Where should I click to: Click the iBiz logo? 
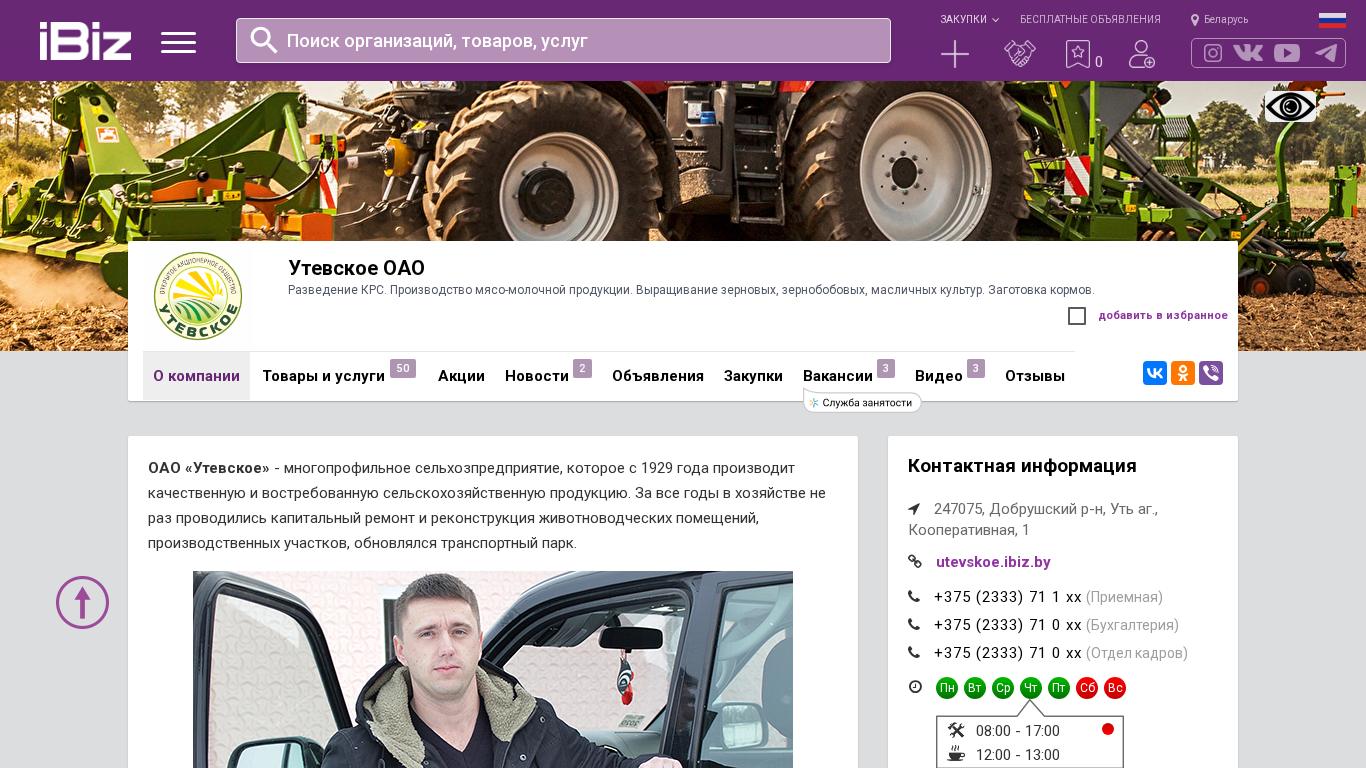point(85,41)
